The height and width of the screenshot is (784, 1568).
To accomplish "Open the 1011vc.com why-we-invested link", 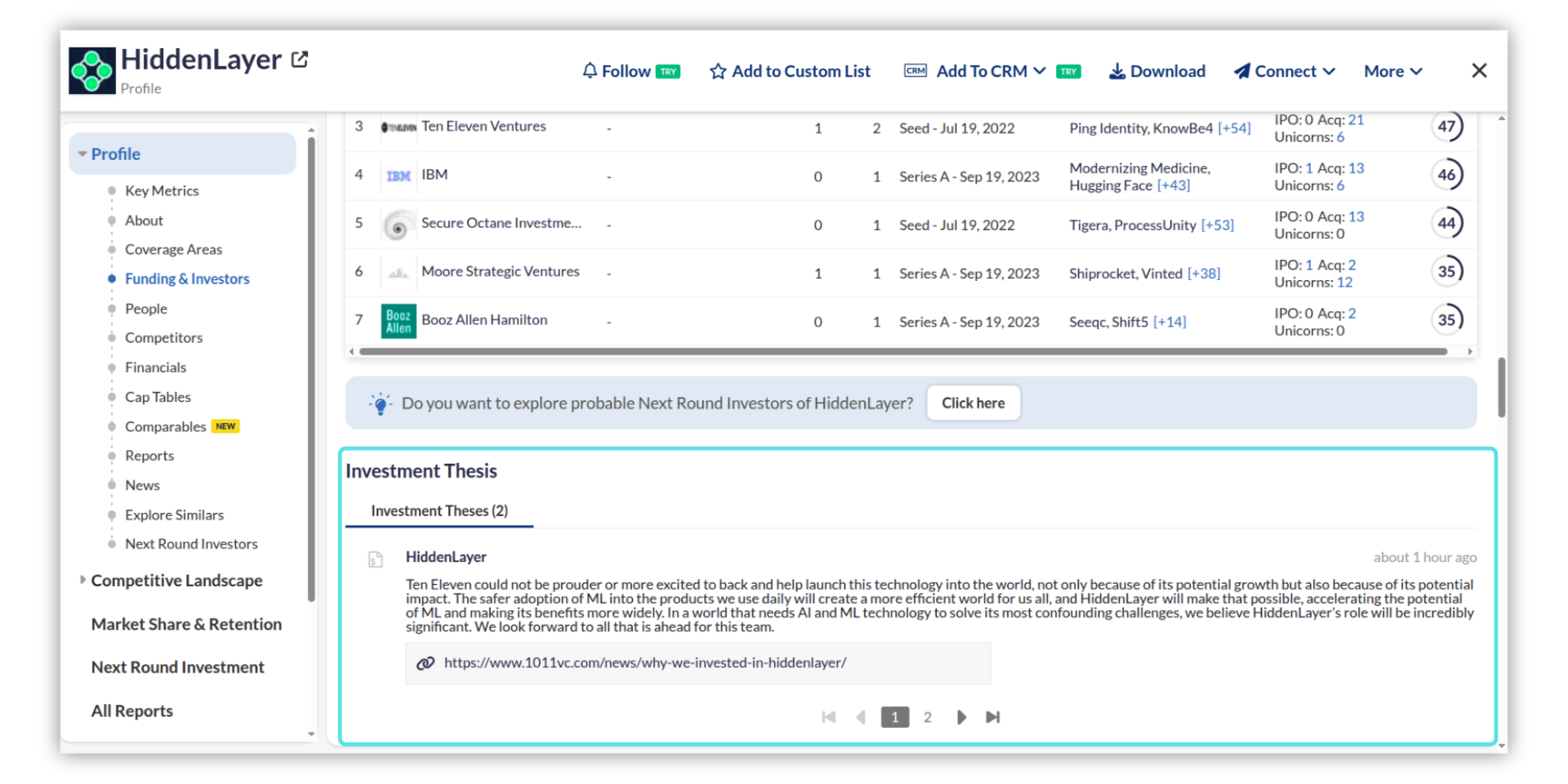I will click(644, 662).
